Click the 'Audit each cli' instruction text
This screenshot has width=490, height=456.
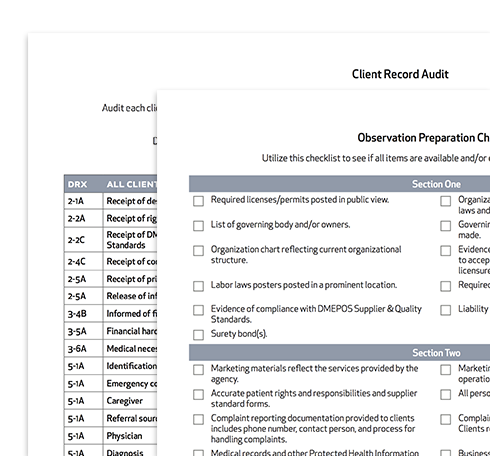click(x=129, y=108)
